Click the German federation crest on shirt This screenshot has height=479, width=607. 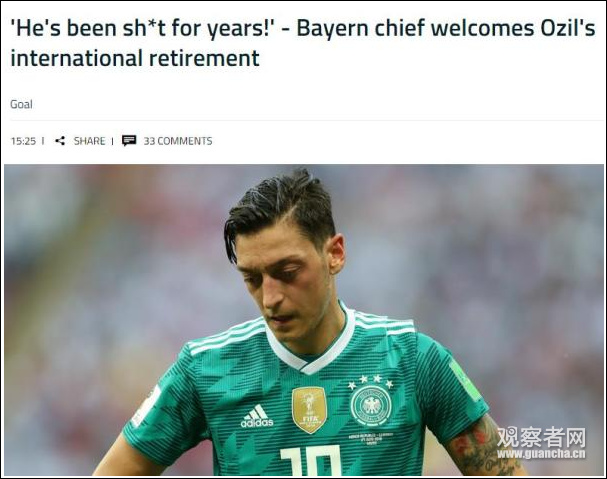371,405
